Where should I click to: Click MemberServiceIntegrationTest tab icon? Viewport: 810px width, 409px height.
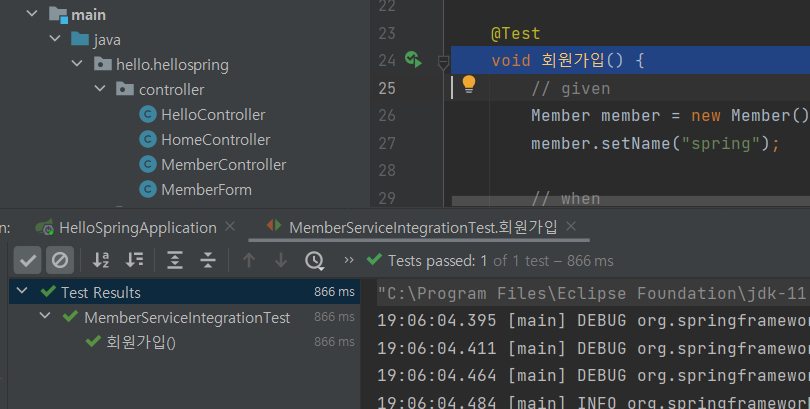tap(274, 225)
